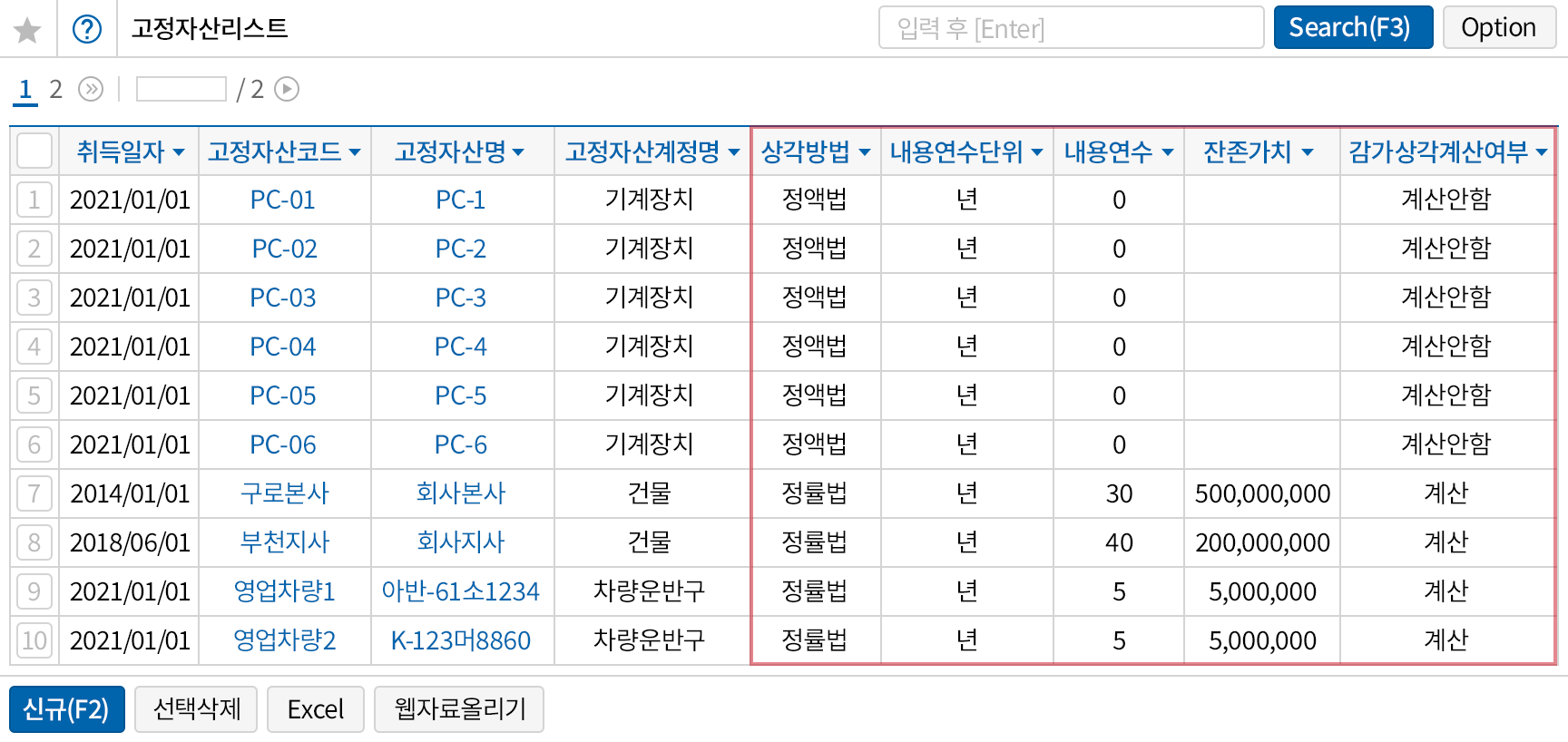Check the row 10 checkbox
Image resolution: width=1568 pixels, height=742 pixels.
34,640
